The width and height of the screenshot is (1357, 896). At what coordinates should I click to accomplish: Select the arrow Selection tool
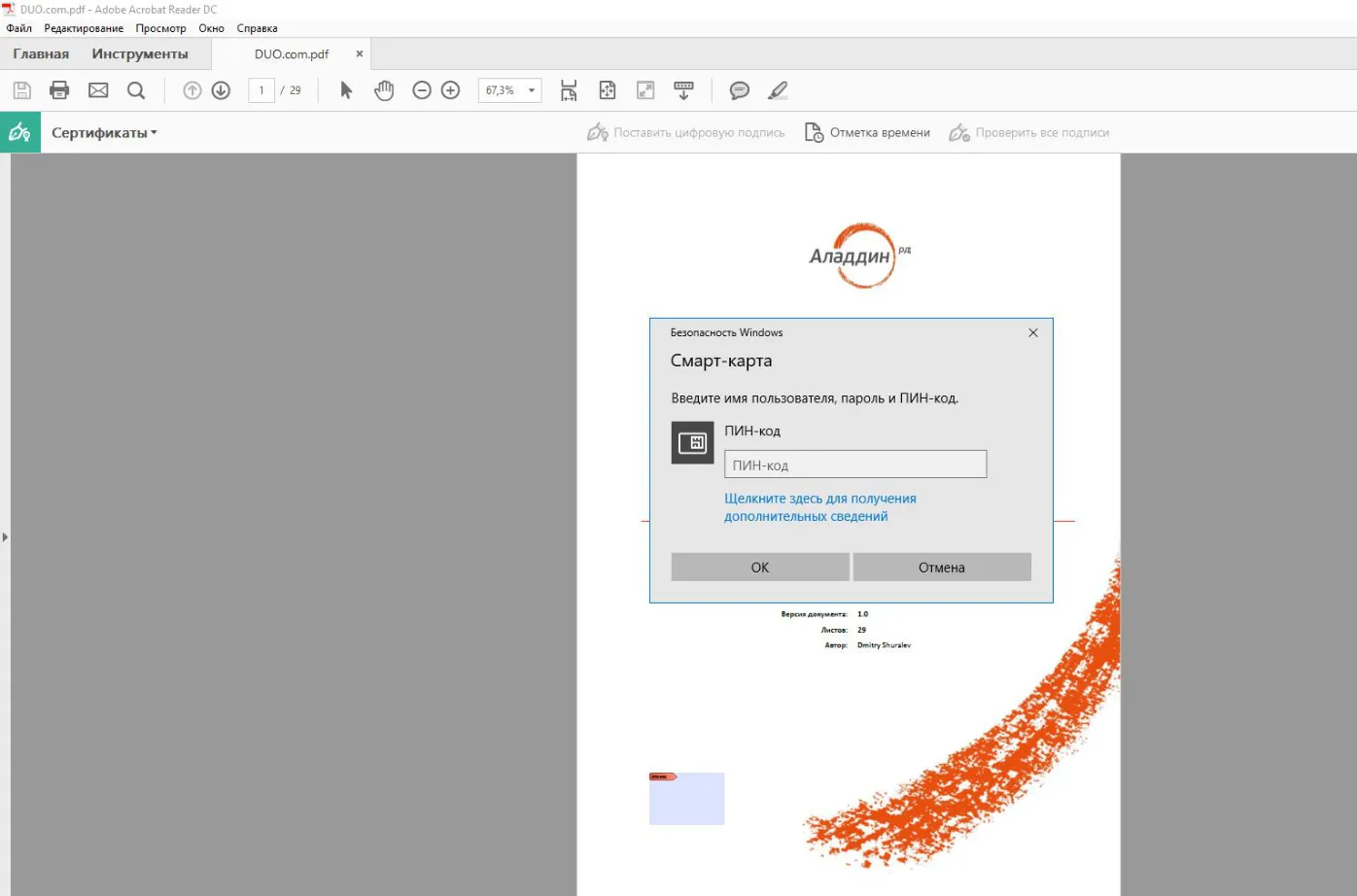coord(346,90)
